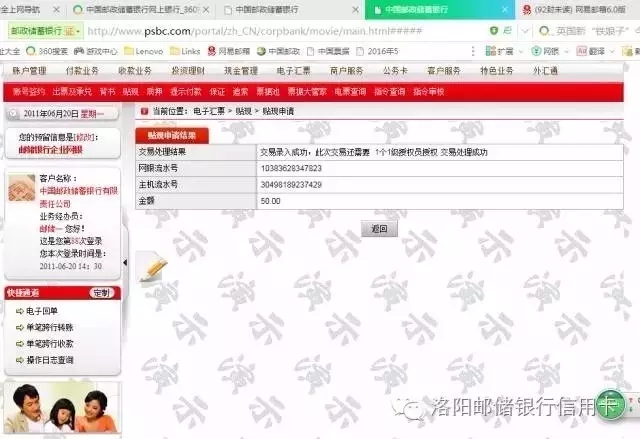
Task: Click the 定制 button in 快捷通道
Action: tap(102, 293)
